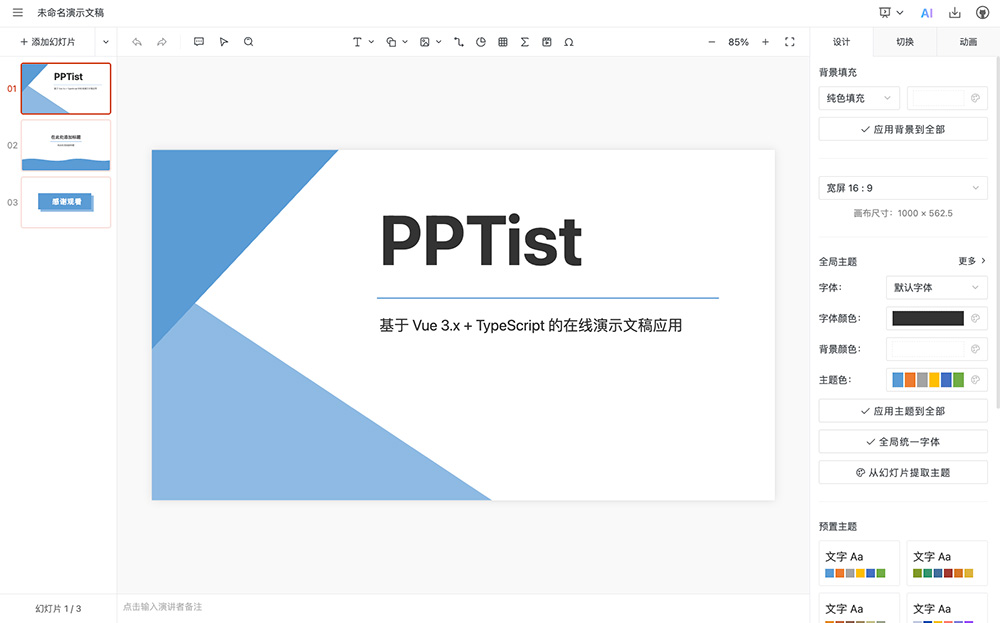Open the slide size dropdown showing 宽屏 16:9

(902, 188)
